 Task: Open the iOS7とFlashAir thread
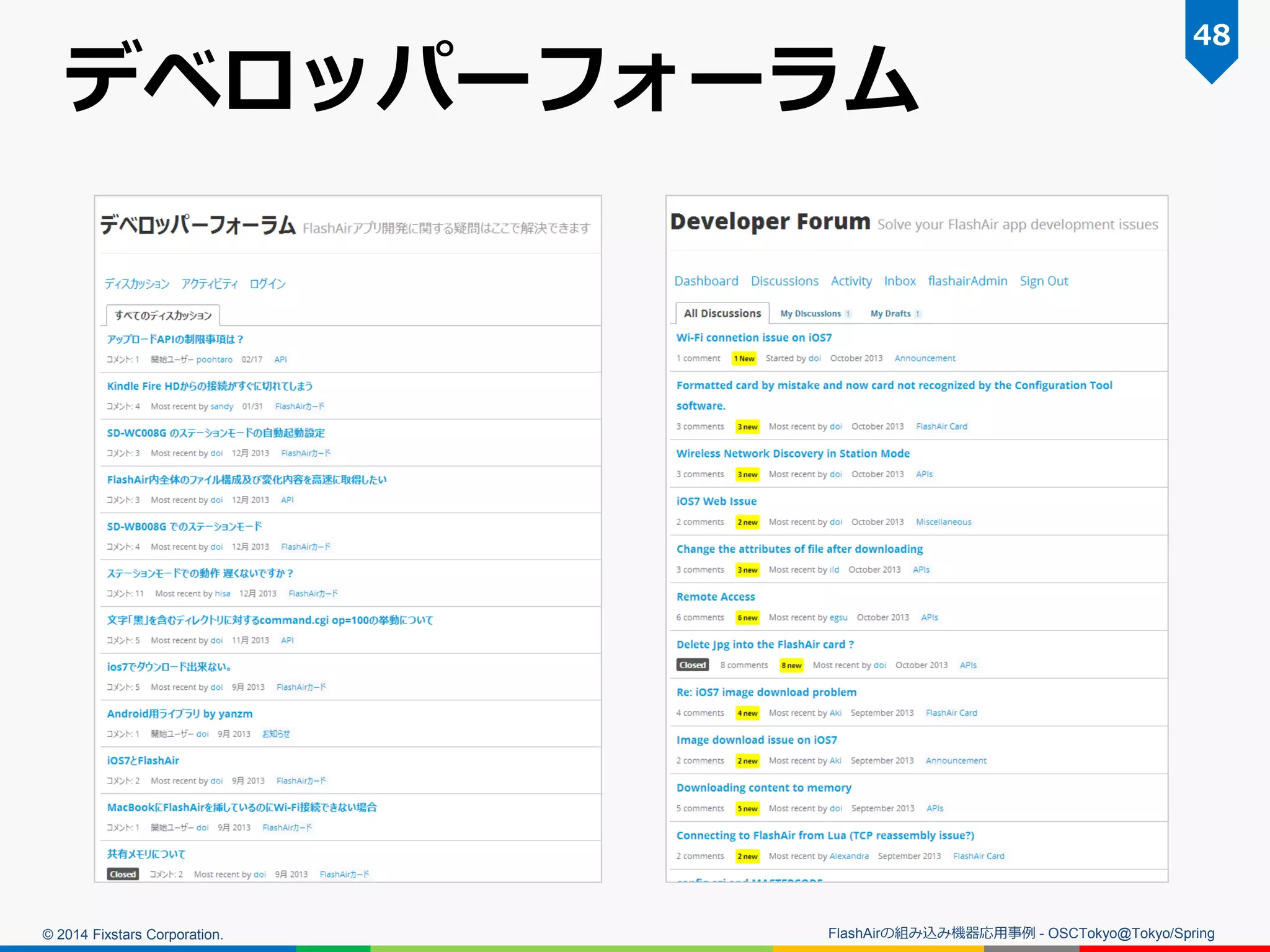coord(143,760)
